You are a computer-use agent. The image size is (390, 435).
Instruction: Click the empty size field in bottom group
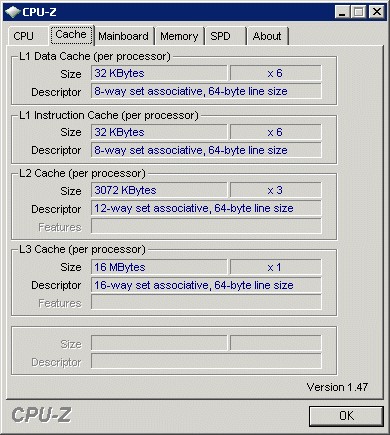159,343
